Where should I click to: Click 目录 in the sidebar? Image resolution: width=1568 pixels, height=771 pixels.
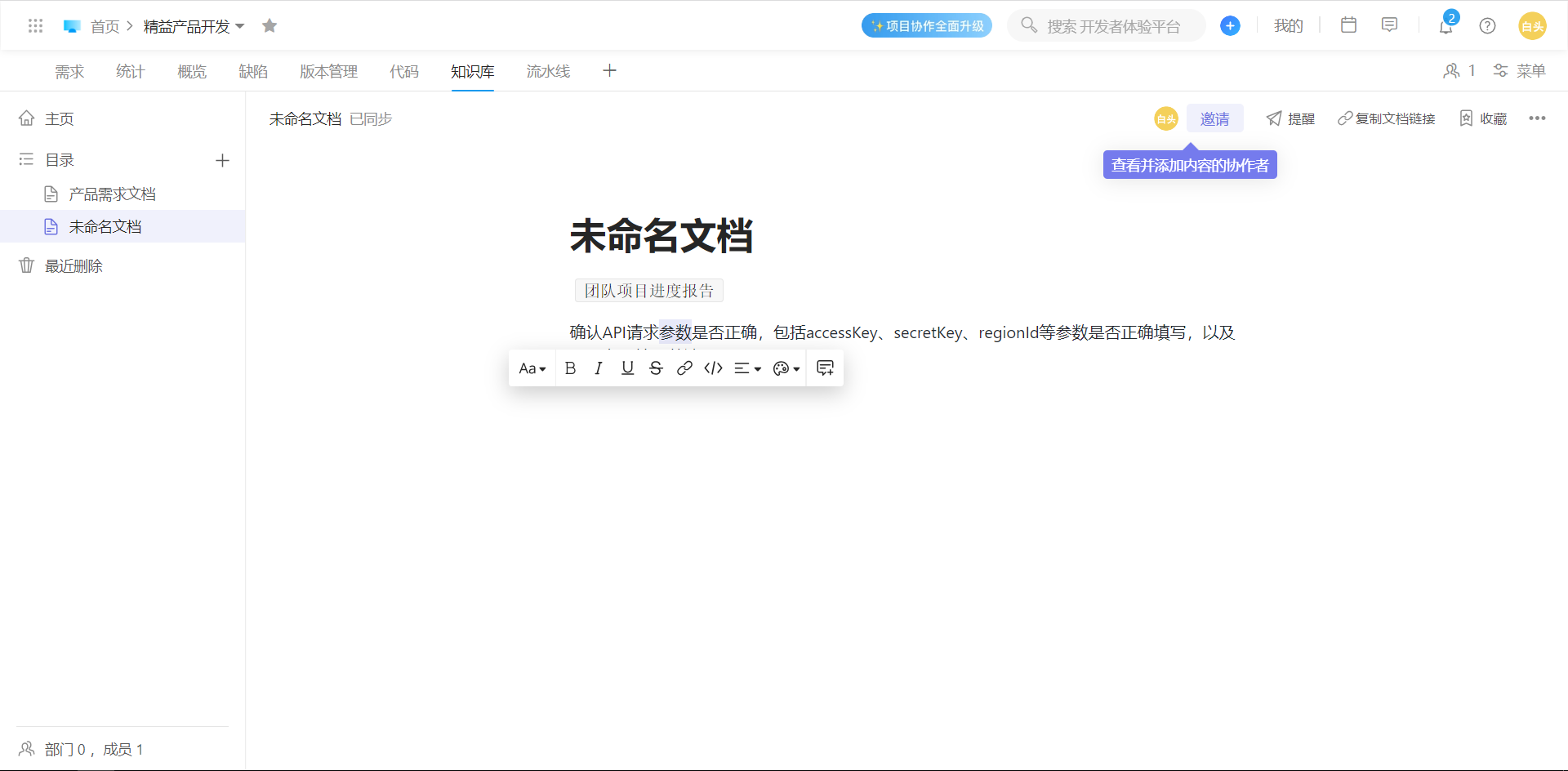pos(60,160)
